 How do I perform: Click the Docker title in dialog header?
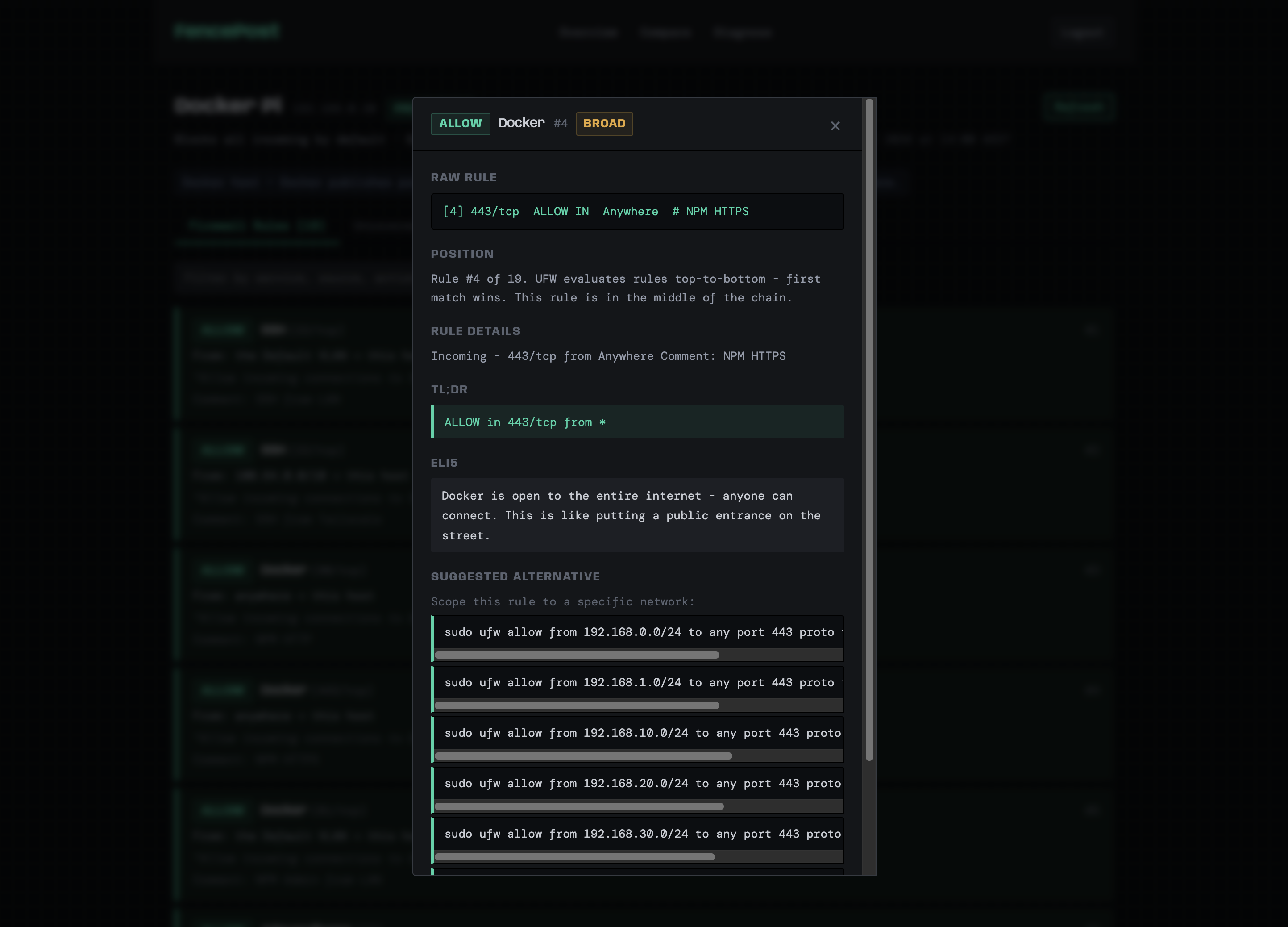click(x=521, y=123)
